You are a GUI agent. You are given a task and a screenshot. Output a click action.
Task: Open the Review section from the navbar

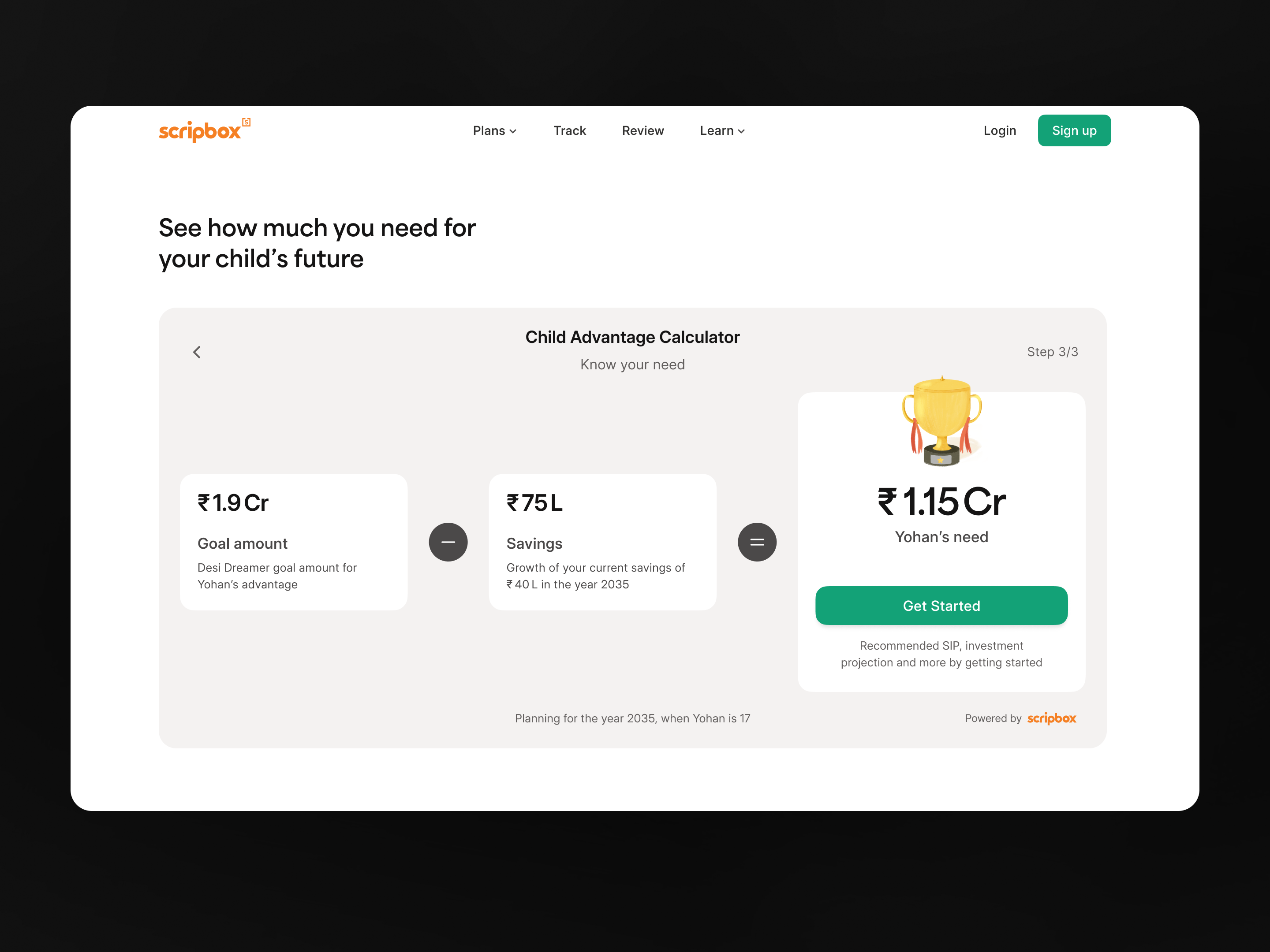point(642,130)
